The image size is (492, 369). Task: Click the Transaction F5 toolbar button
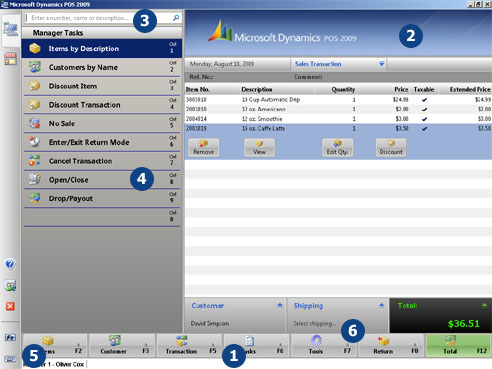coord(190,345)
